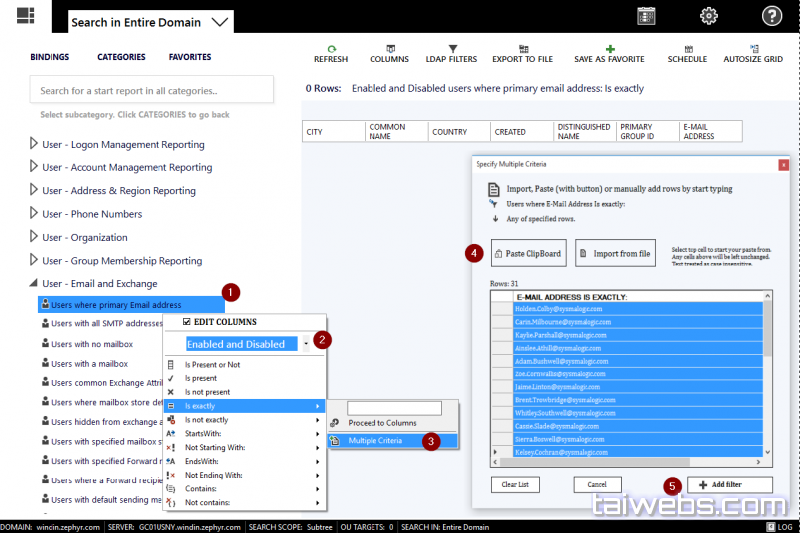This screenshot has width=800, height=533.
Task: Open the LDAP Filters funnel icon
Action: click(x=452, y=48)
